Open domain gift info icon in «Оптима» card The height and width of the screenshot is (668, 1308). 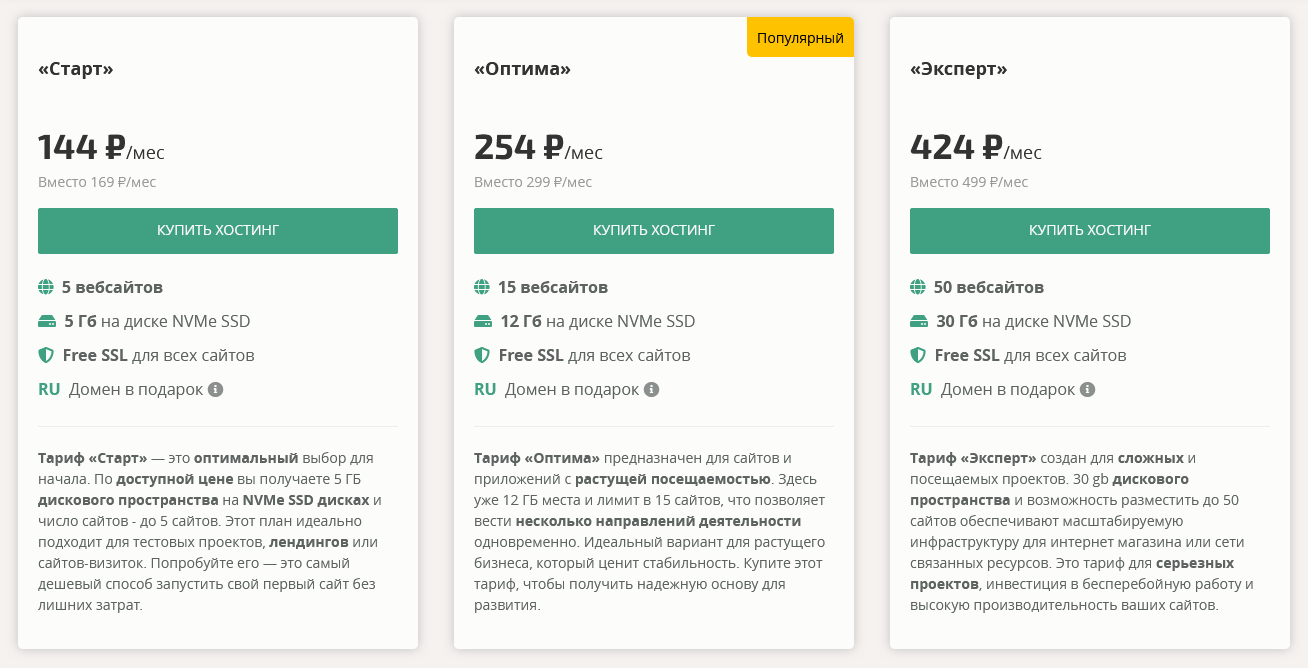pos(651,390)
